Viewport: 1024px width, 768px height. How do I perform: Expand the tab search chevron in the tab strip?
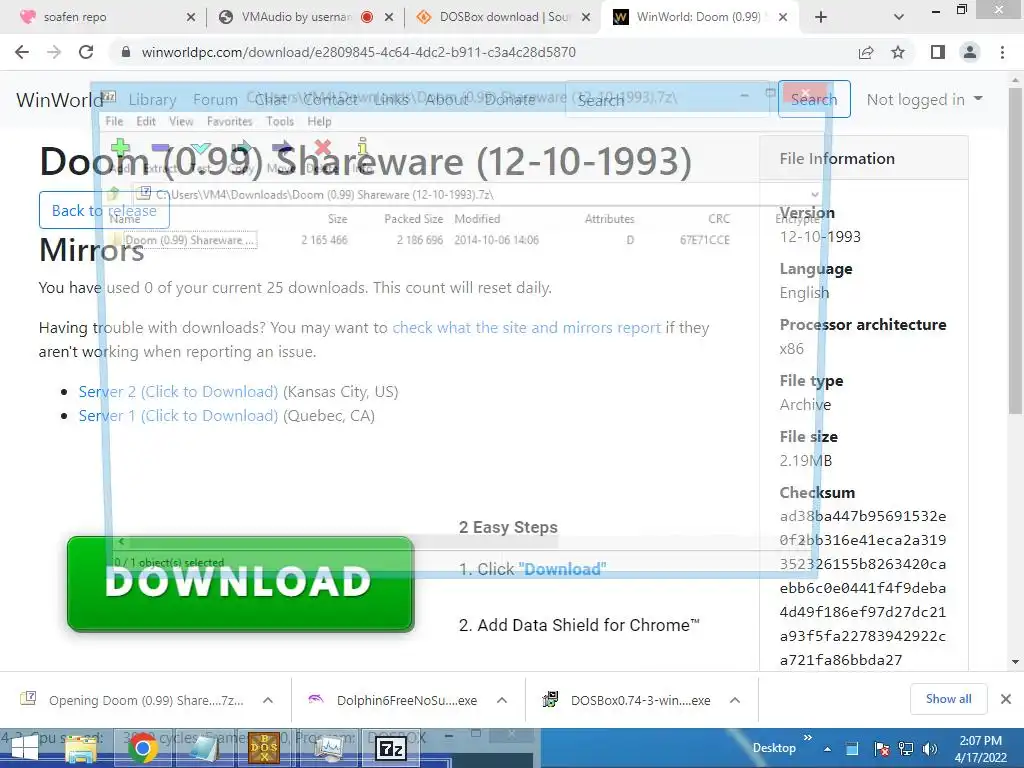(899, 17)
